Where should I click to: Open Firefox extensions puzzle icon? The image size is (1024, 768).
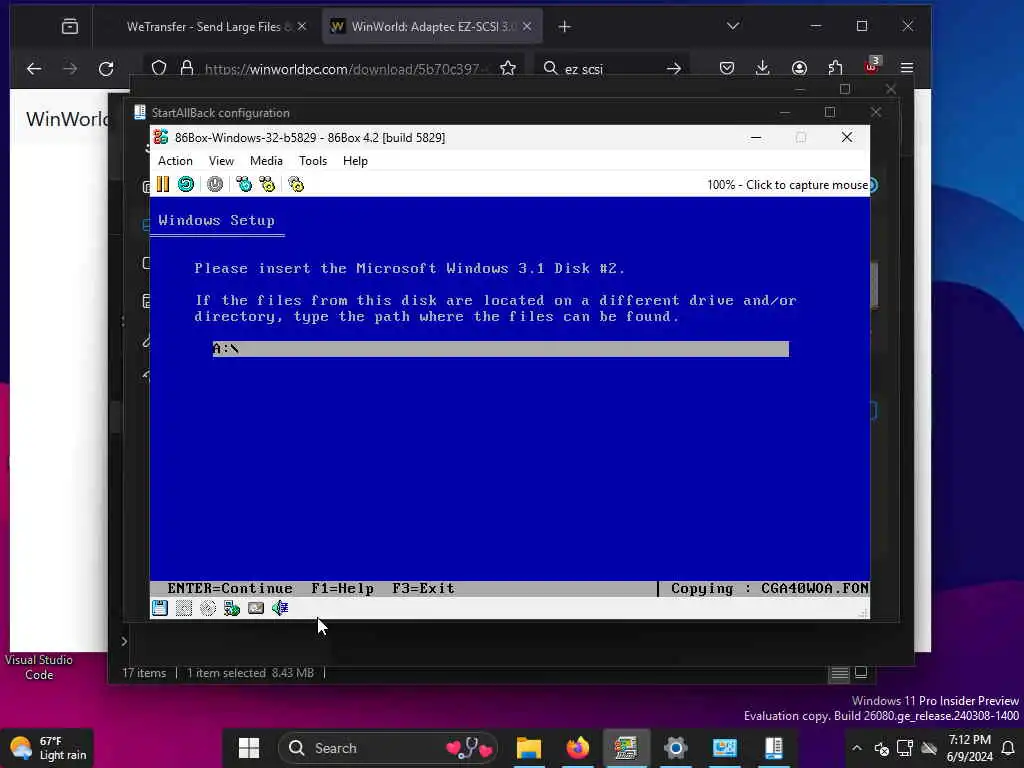pyautogui.click(x=835, y=68)
